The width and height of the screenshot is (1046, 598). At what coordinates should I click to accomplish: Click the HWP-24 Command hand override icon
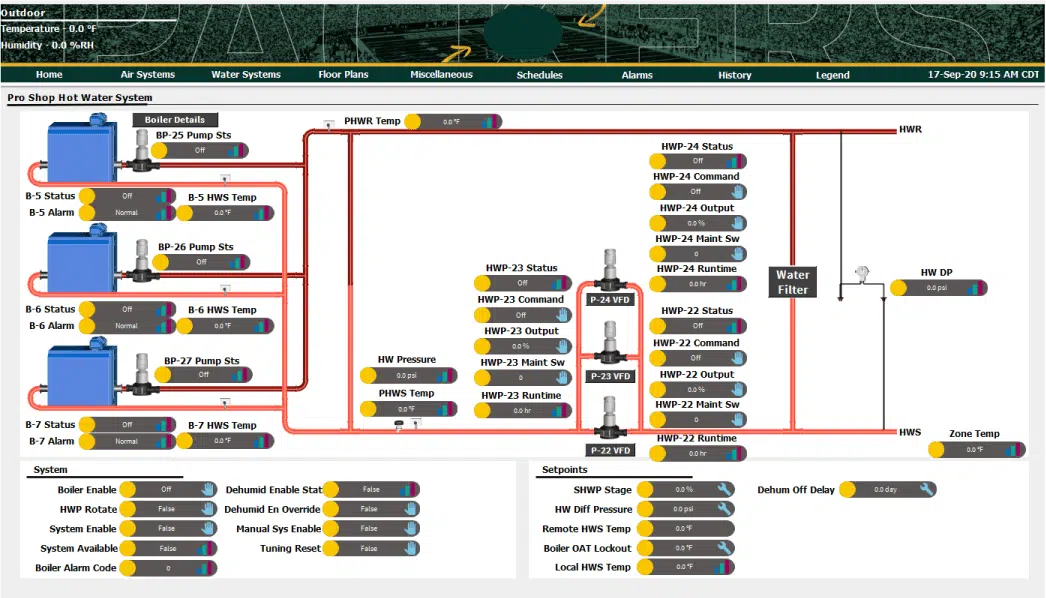[737, 192]
